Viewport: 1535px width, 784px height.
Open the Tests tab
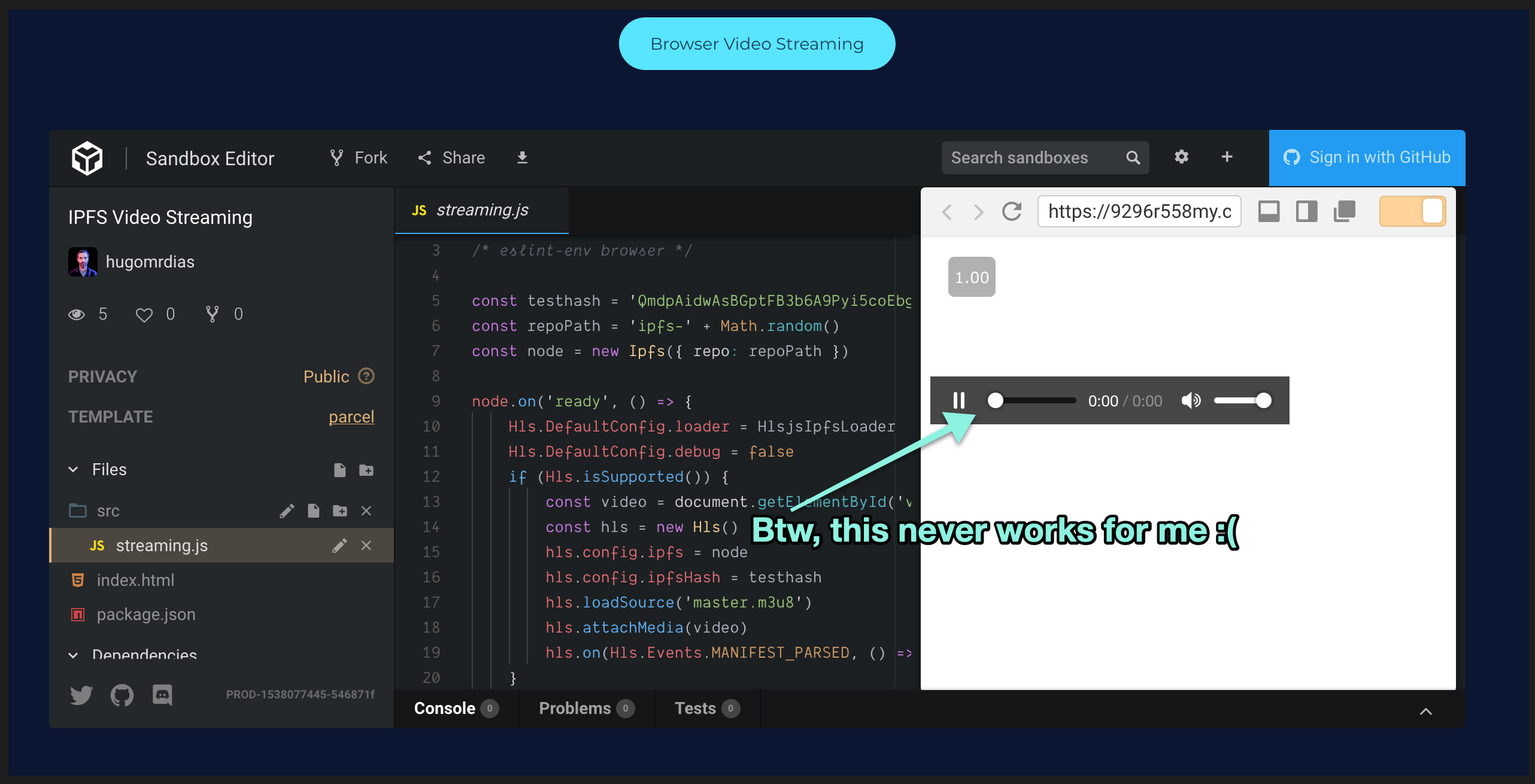(x=696, y=709)
